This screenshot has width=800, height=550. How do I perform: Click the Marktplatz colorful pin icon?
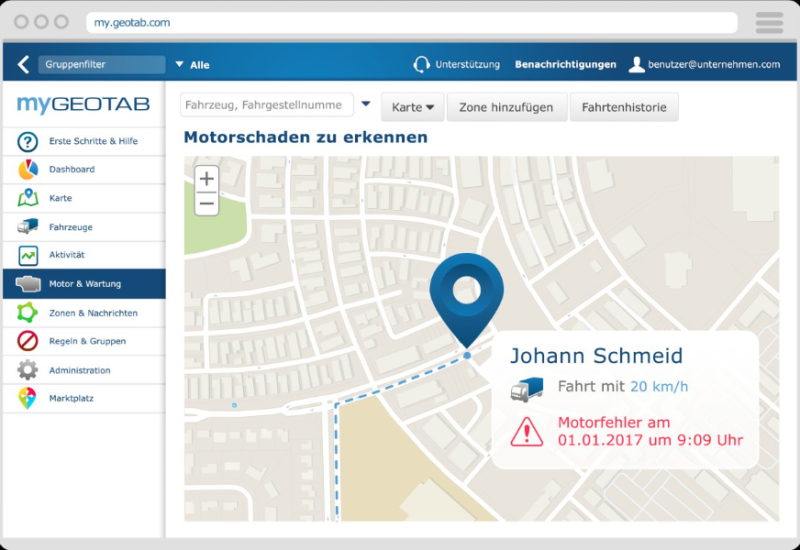(28, 399)
